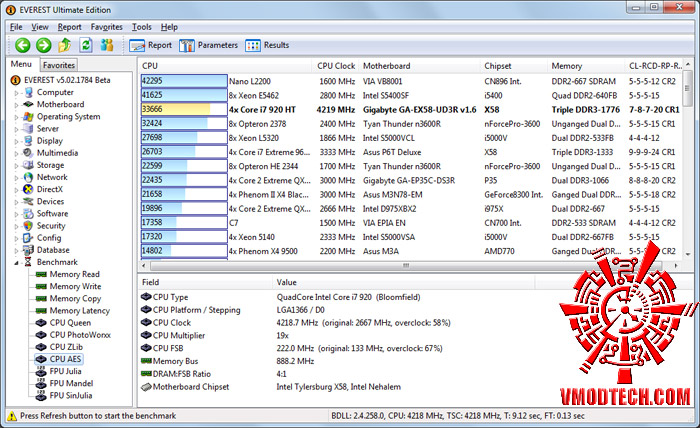Click the 33666 score bar for Core i7 920
The width and height of the screenshot is (700, 428).
pos(184,109)
